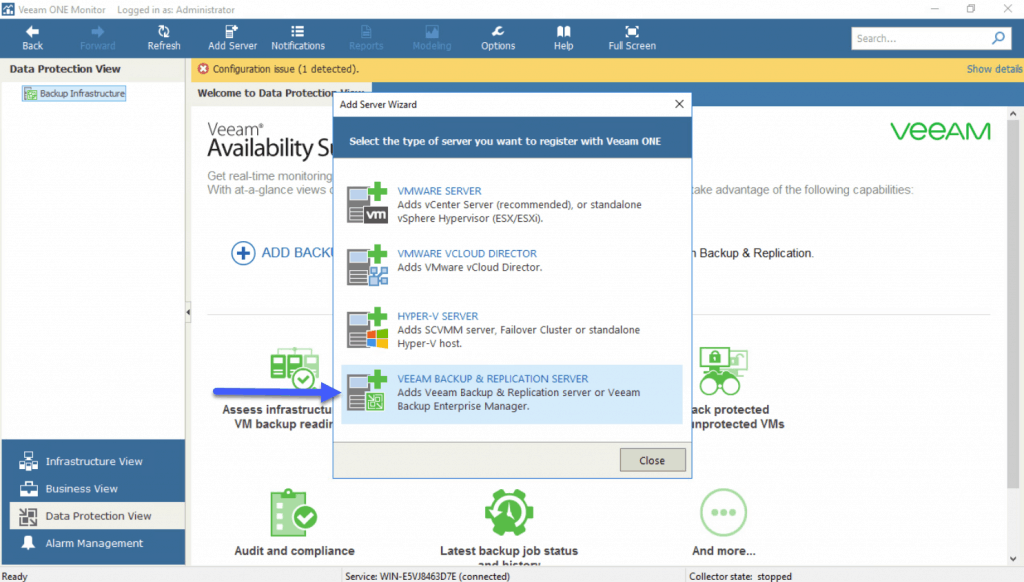Select the Hyper-V Server option

(438, 316)
